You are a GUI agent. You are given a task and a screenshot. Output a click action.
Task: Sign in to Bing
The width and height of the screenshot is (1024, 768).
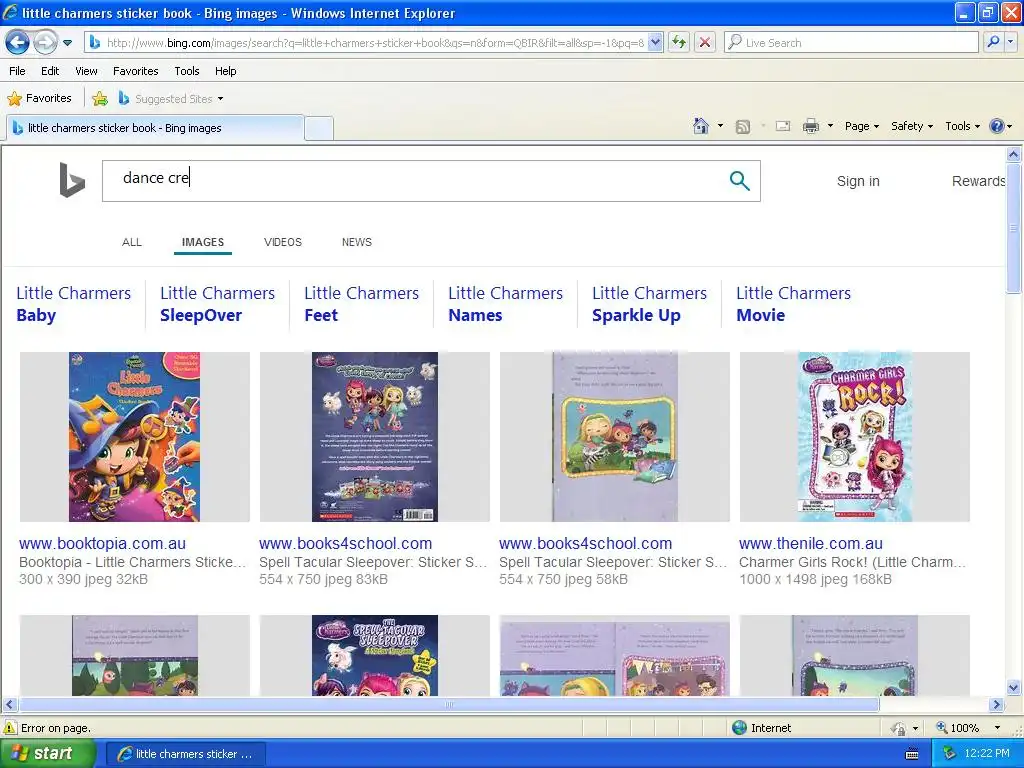[858, 181]
